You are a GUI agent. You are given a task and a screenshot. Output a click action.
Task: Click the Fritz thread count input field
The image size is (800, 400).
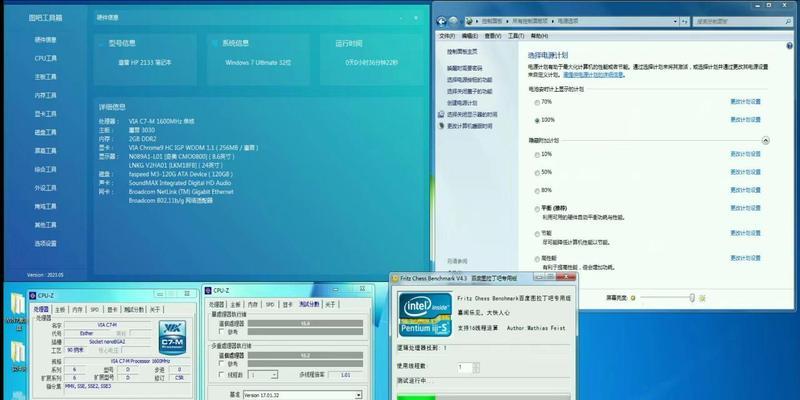point(465,367)
